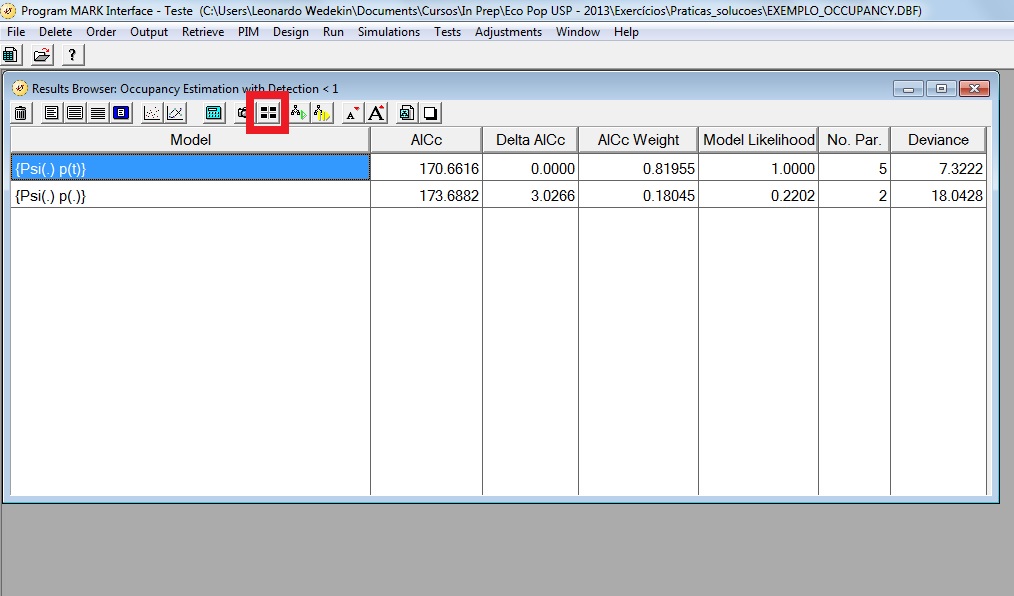
Task: Open parameter matrices with four-squares icon
Action: (x=268, y=113)
